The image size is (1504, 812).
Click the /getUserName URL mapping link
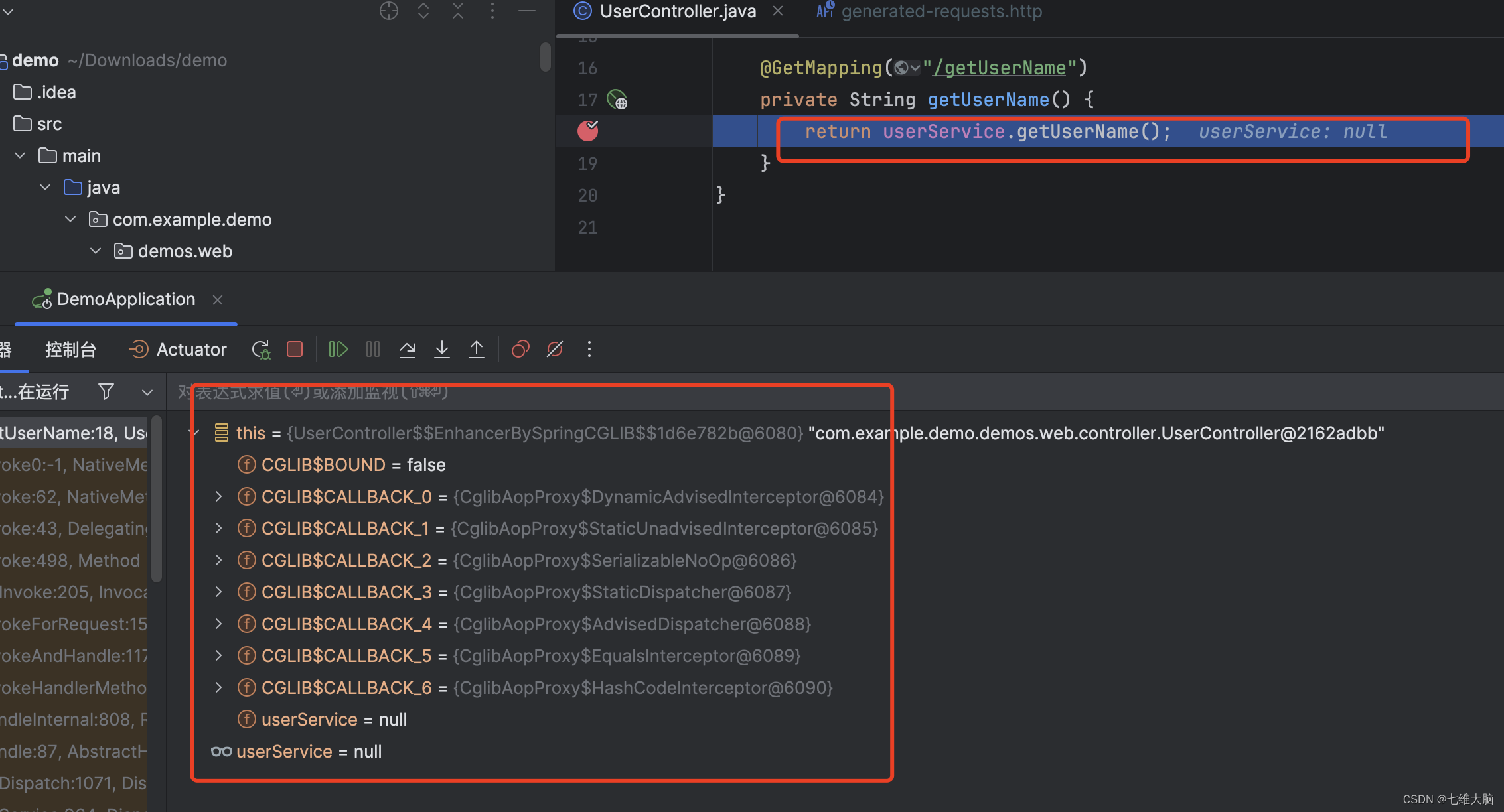[x=999, y=68]
